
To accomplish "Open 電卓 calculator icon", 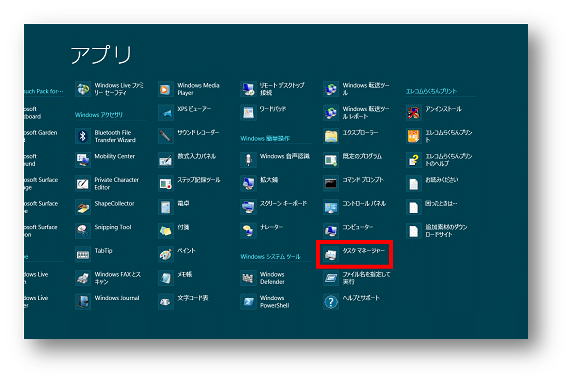I will pyautogui.click(x=165, y=207).
